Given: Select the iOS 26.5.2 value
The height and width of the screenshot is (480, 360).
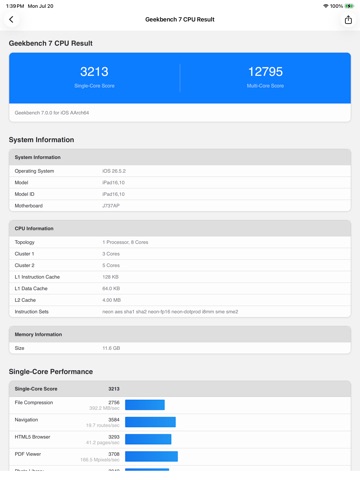Looking at the screenshot, I should (114, 171).
